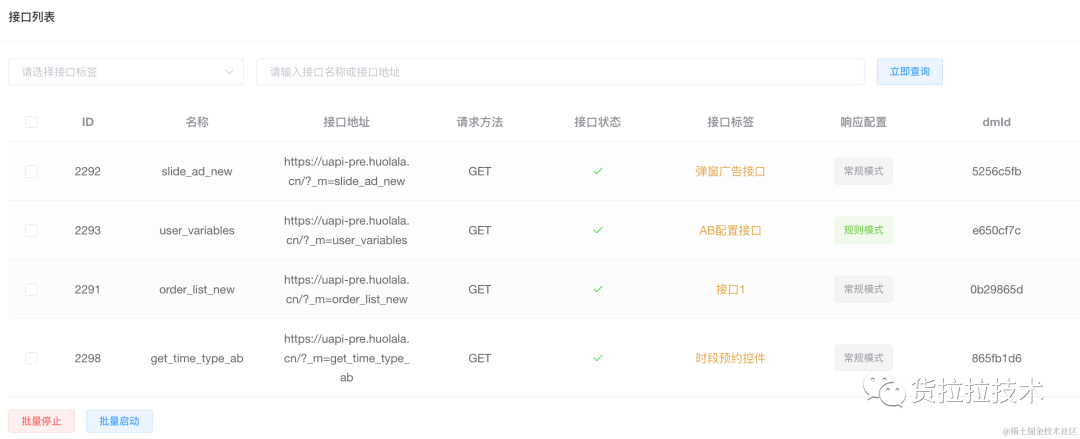This screenshot has width=1080, height=439.
Task: Click the name user_variables
Action: coord(197,230)
